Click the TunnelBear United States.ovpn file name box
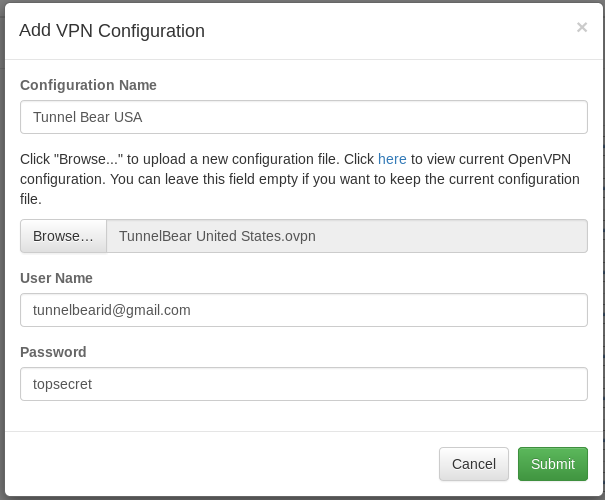 [x=346, y=237]
